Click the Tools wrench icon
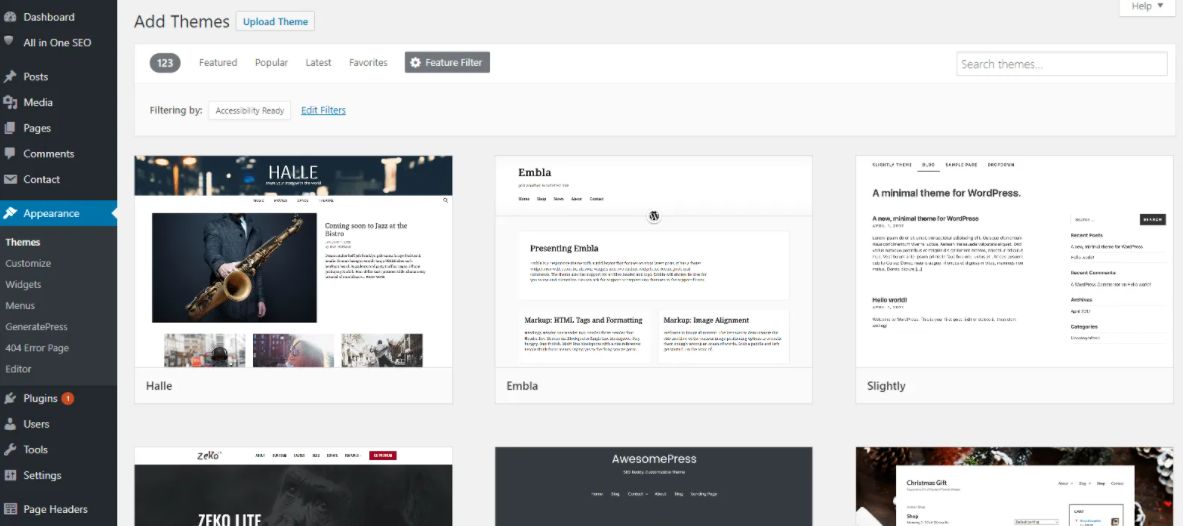 point(10,450)
